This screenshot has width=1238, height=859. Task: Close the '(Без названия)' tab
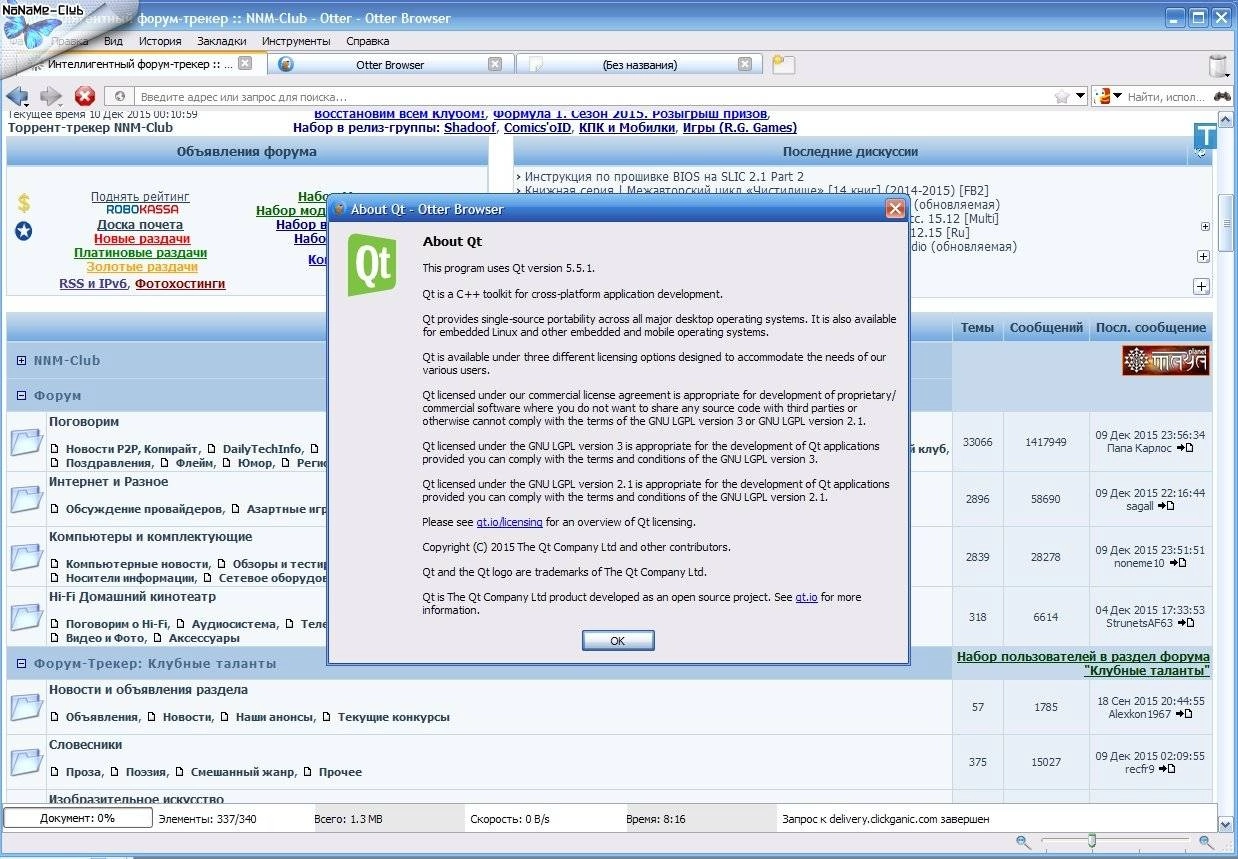tap(744, 64)
